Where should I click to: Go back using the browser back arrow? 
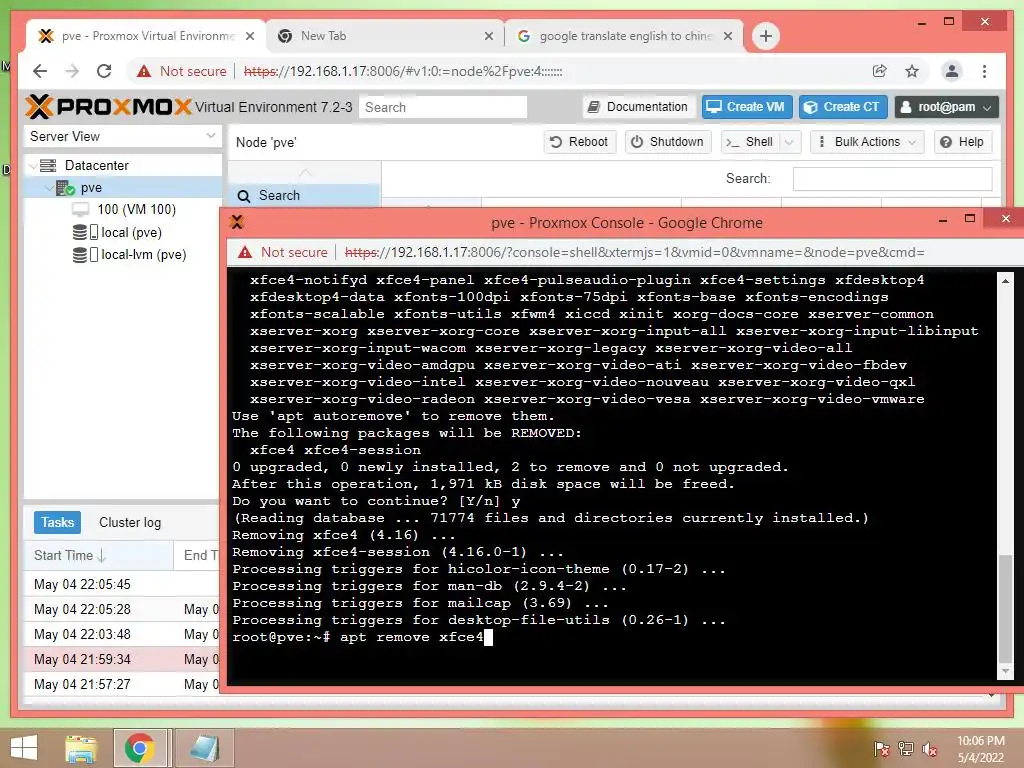40,71
